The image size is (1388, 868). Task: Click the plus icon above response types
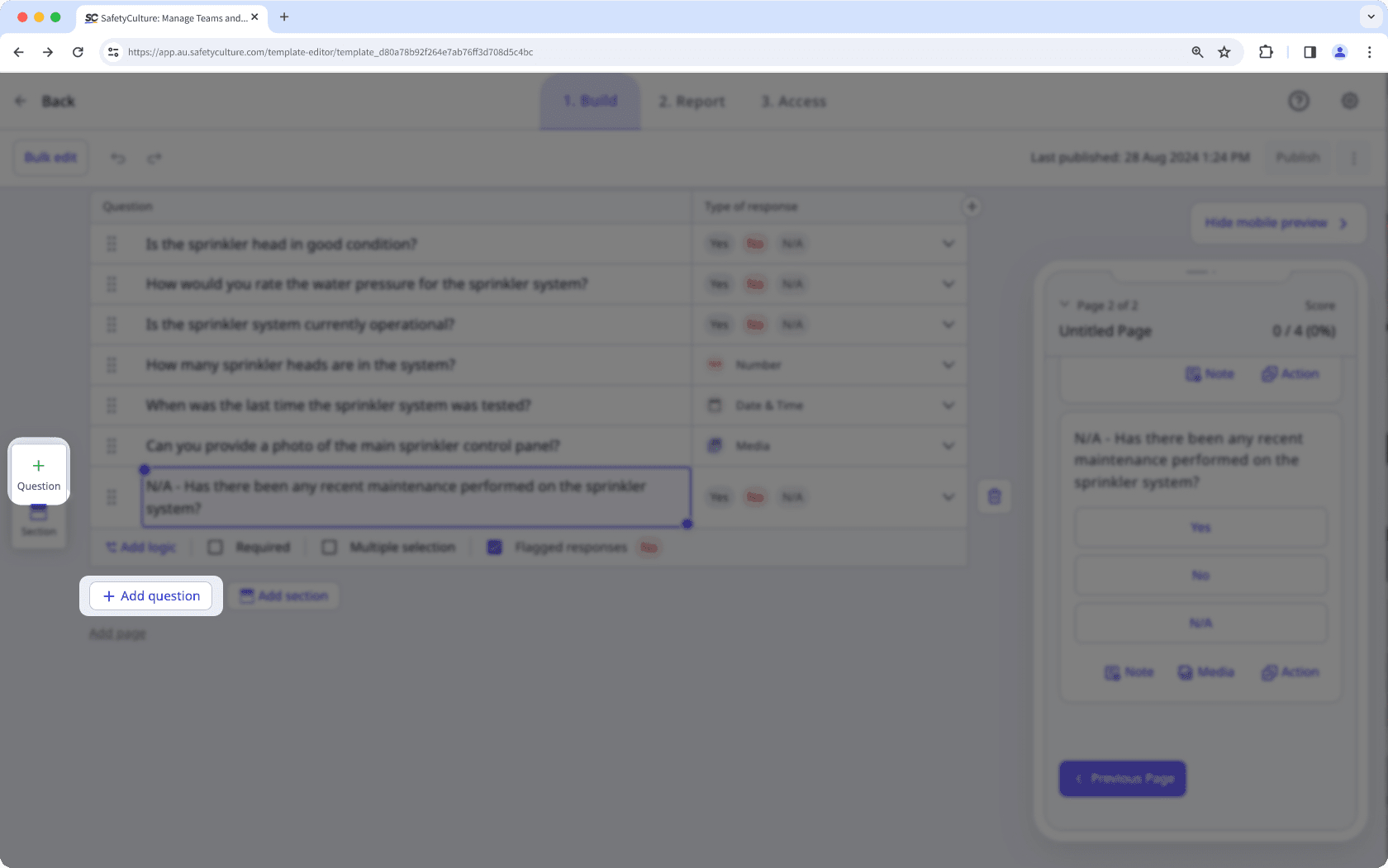click(972, 206)
